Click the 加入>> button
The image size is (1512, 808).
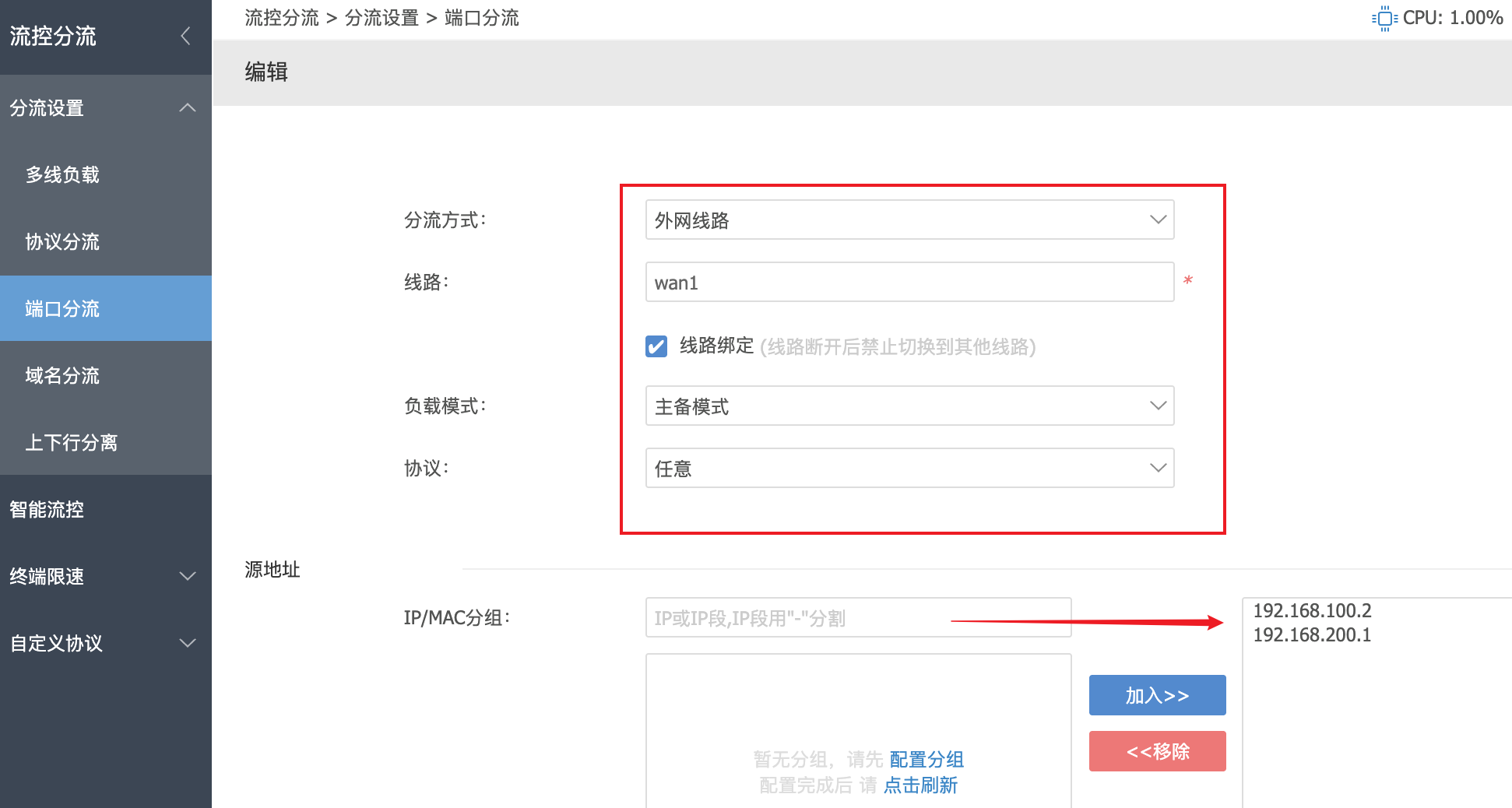tap(1157, 695)
